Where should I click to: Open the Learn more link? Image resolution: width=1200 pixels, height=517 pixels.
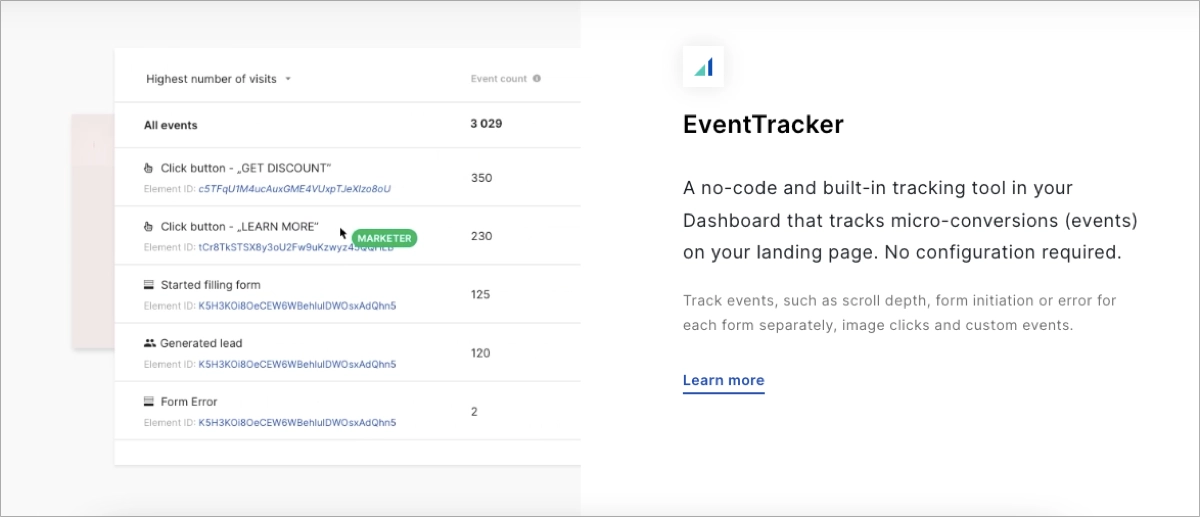pyautogui.click(x=723, y=380)
